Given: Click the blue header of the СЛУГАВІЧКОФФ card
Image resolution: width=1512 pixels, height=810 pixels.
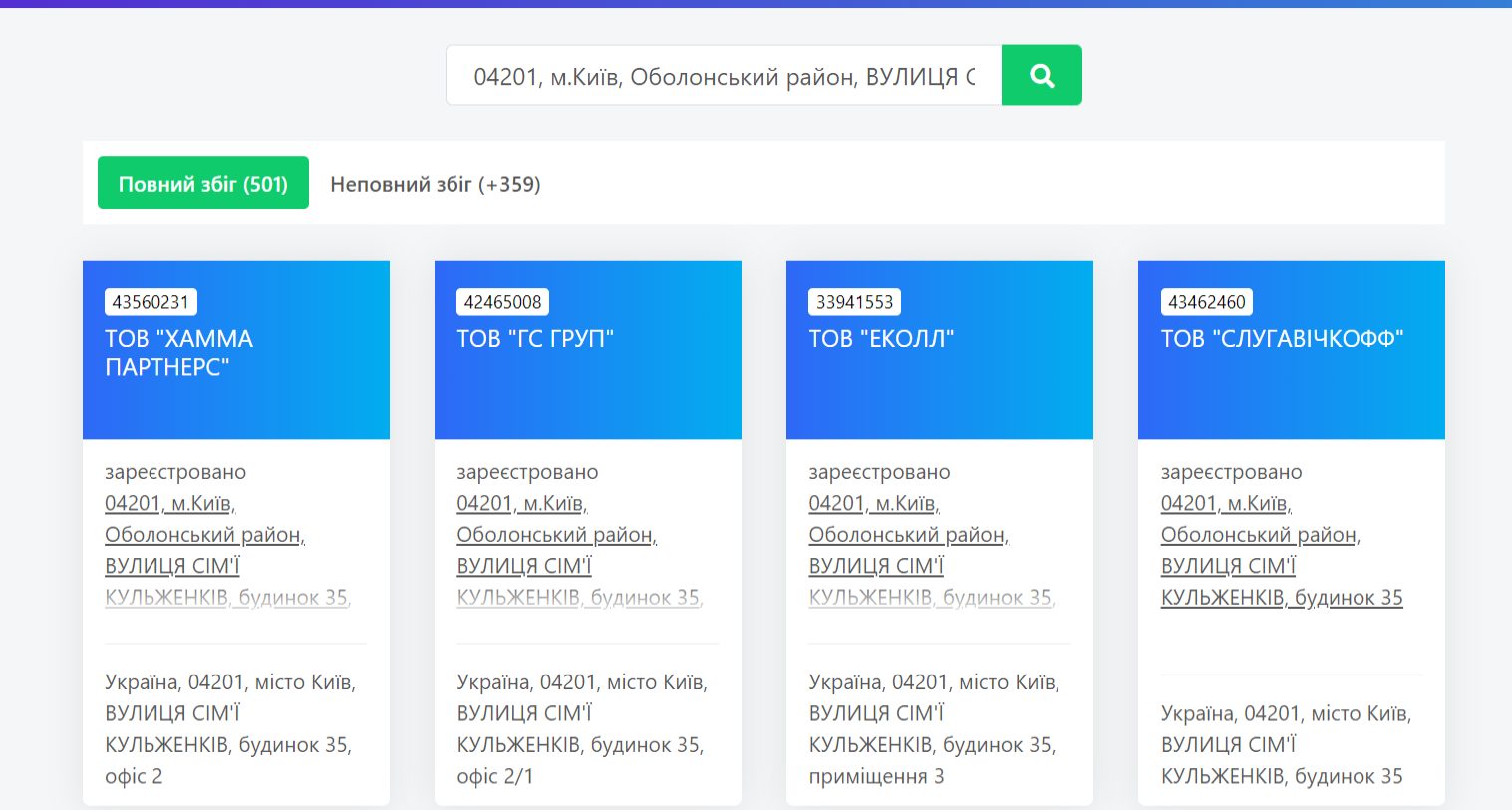Looking at the screenshot, I should tap(1291, 399).
